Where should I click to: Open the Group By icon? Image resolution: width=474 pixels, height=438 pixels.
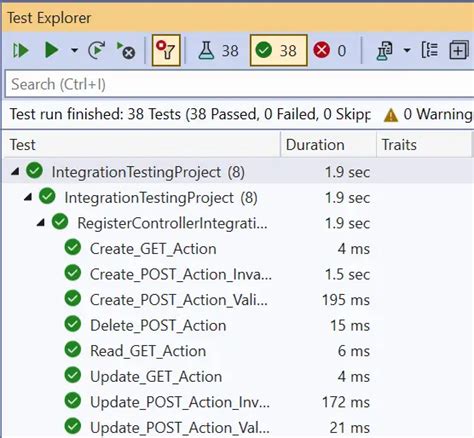[x=430, y=50]
